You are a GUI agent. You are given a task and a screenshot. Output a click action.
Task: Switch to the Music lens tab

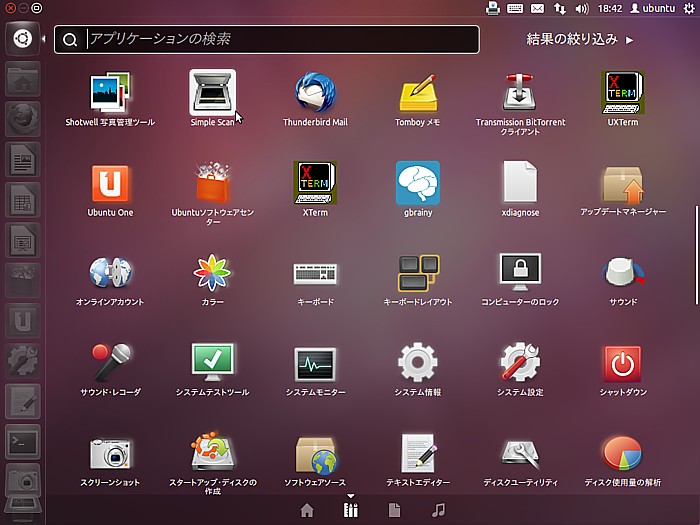coord(438,510)
